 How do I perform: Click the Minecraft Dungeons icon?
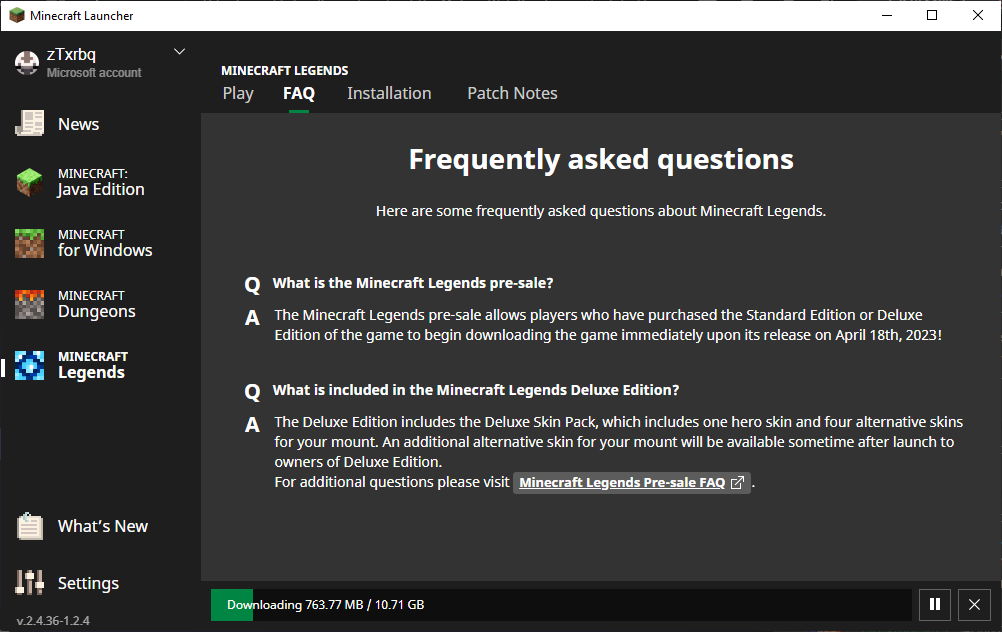coord(30,304)
